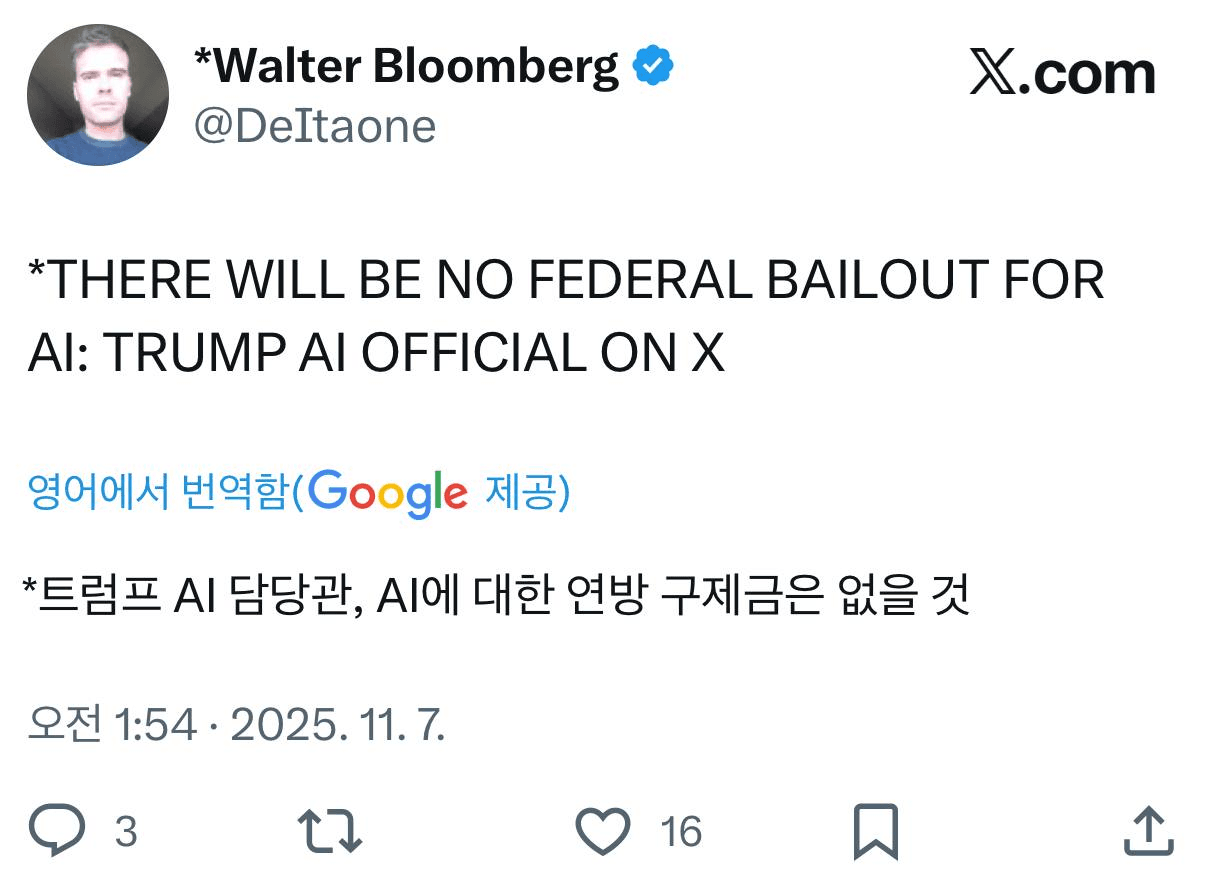The image size is (1206, 892).
Task: Click the 2025. 11. 7. post date
Action: tap(338, 725)
